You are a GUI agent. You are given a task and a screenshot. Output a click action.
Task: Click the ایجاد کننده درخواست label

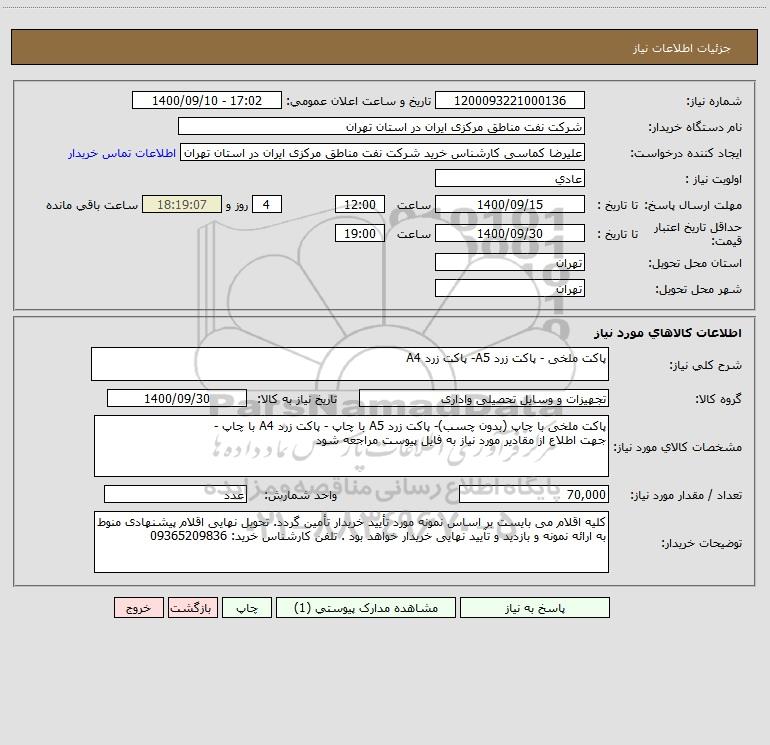[687, 154]
